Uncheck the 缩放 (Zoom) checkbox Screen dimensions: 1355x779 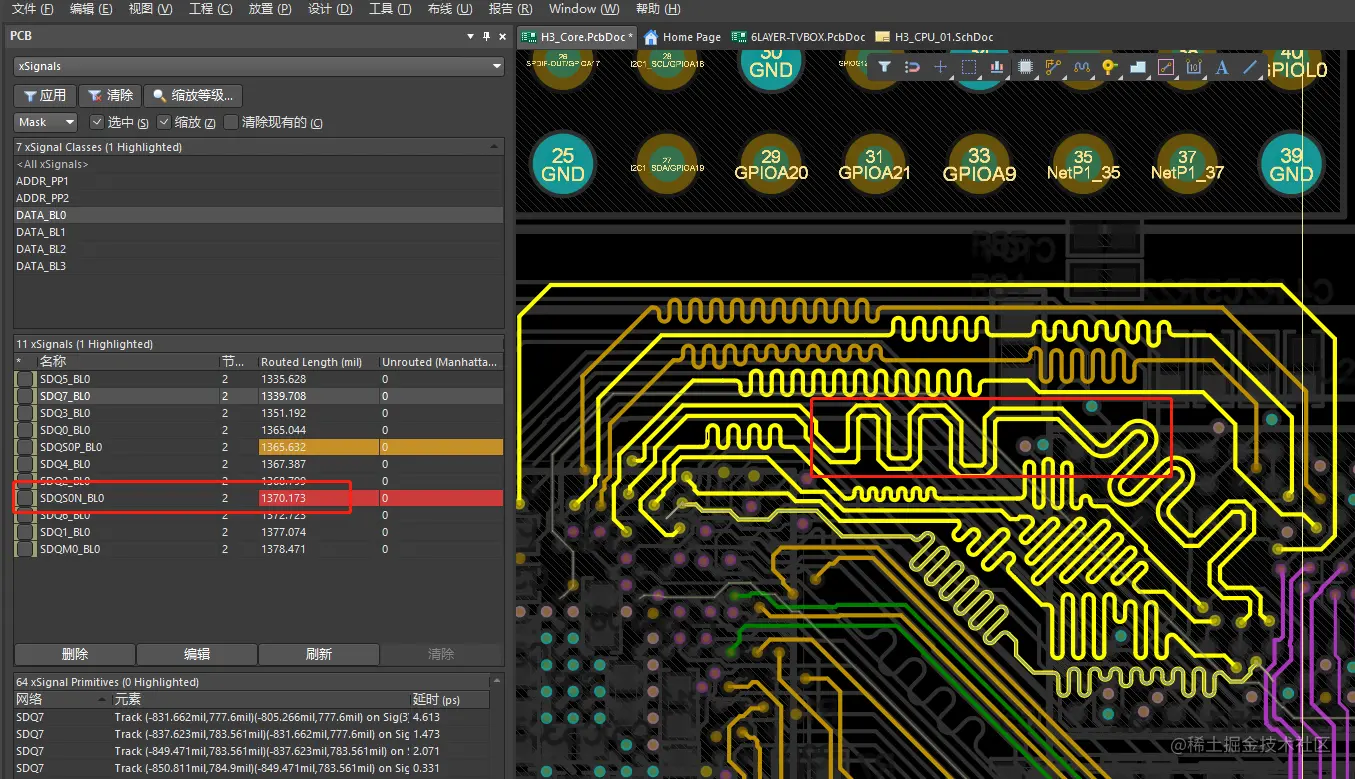point(165,122)
